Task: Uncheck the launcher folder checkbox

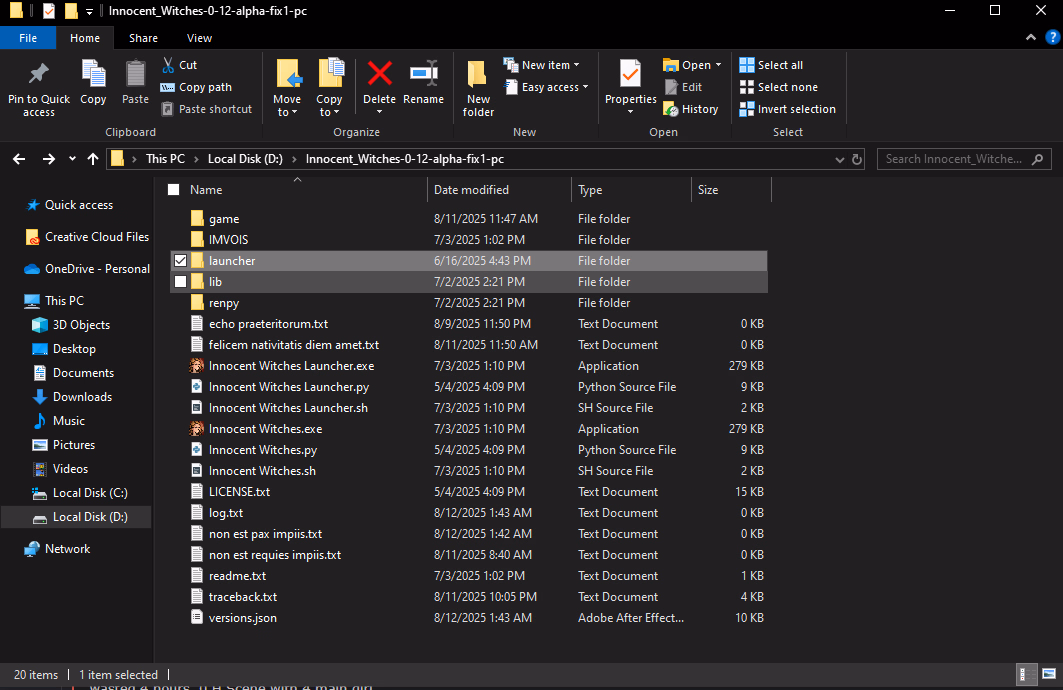Action: 180,261
